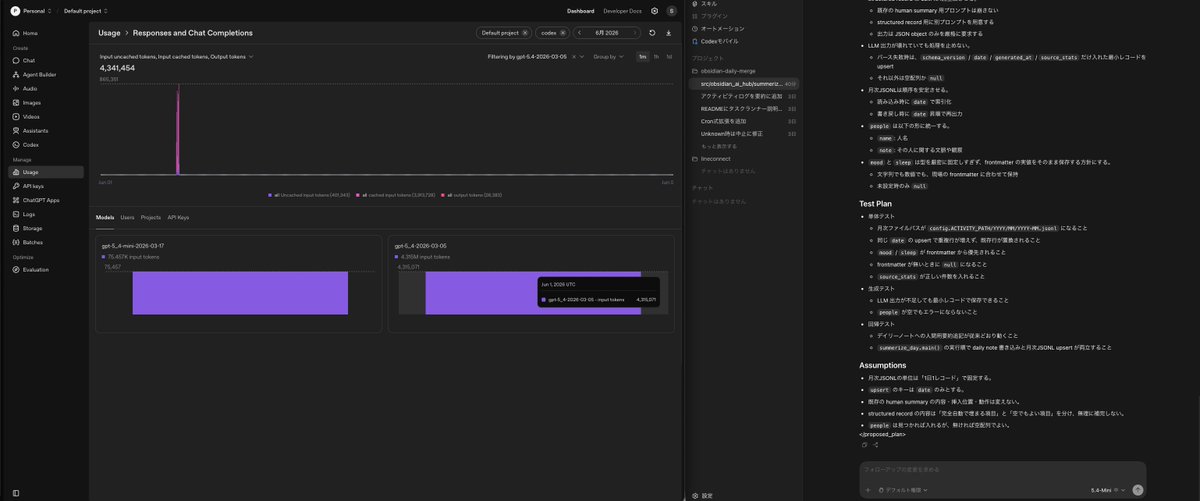Go to the previous month
The image size is (1200, 501).
coord(580,33)
